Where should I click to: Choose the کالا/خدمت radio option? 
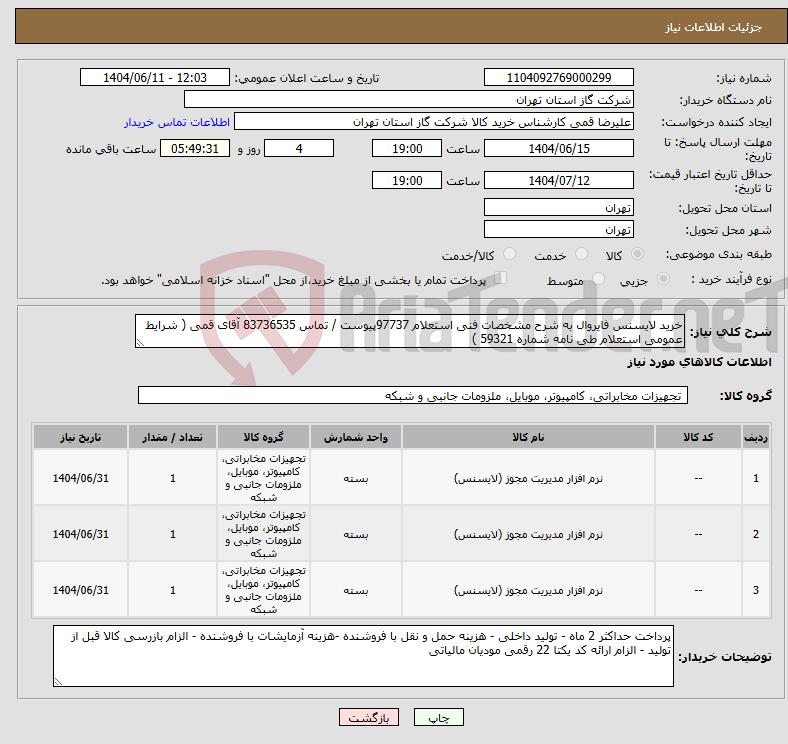point(509,255)
